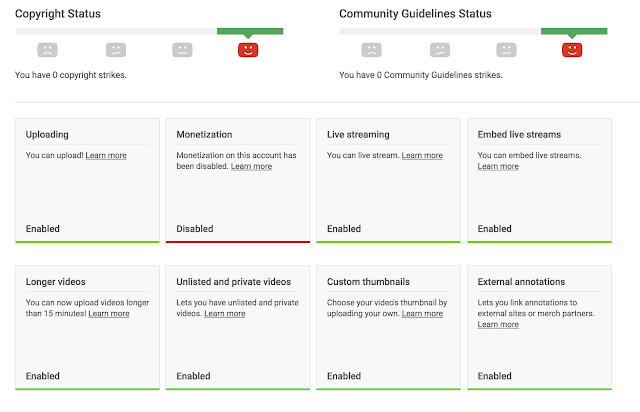Select the Monetization Disabled status label
Viewport: 640px width, 412px height.
click(195, 229)
